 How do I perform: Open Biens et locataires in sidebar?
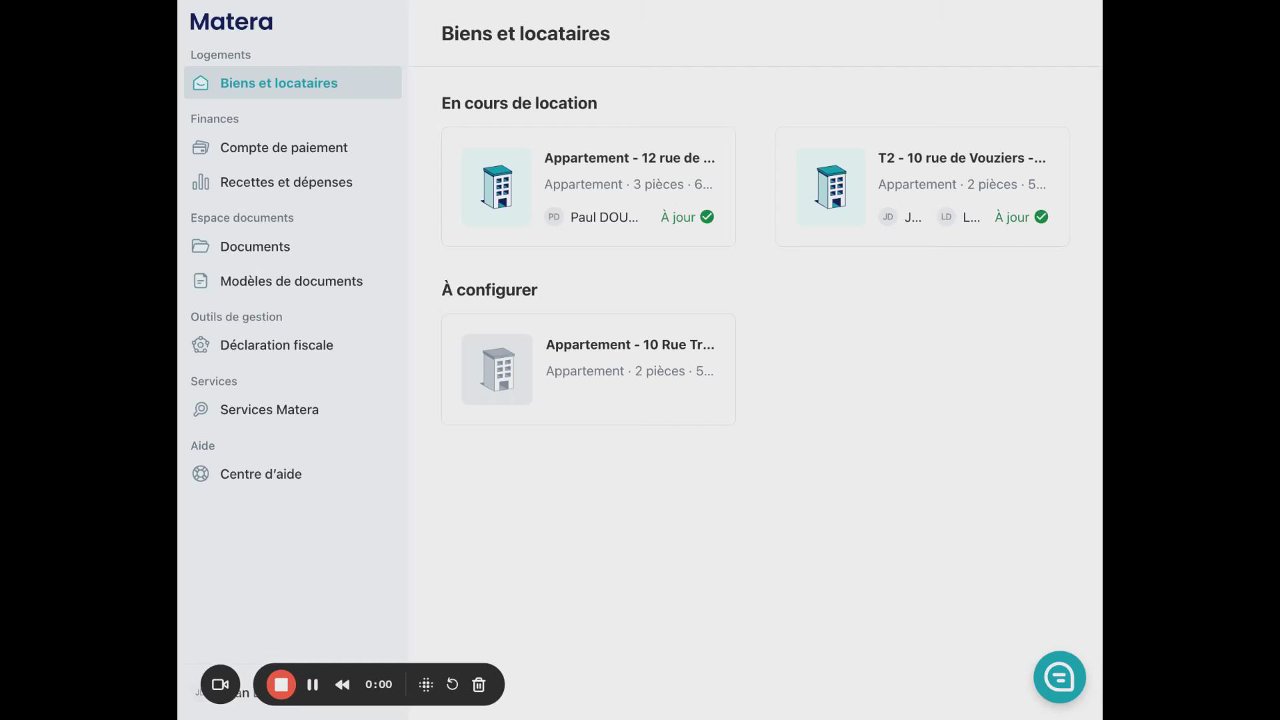(x=293, y=83)
